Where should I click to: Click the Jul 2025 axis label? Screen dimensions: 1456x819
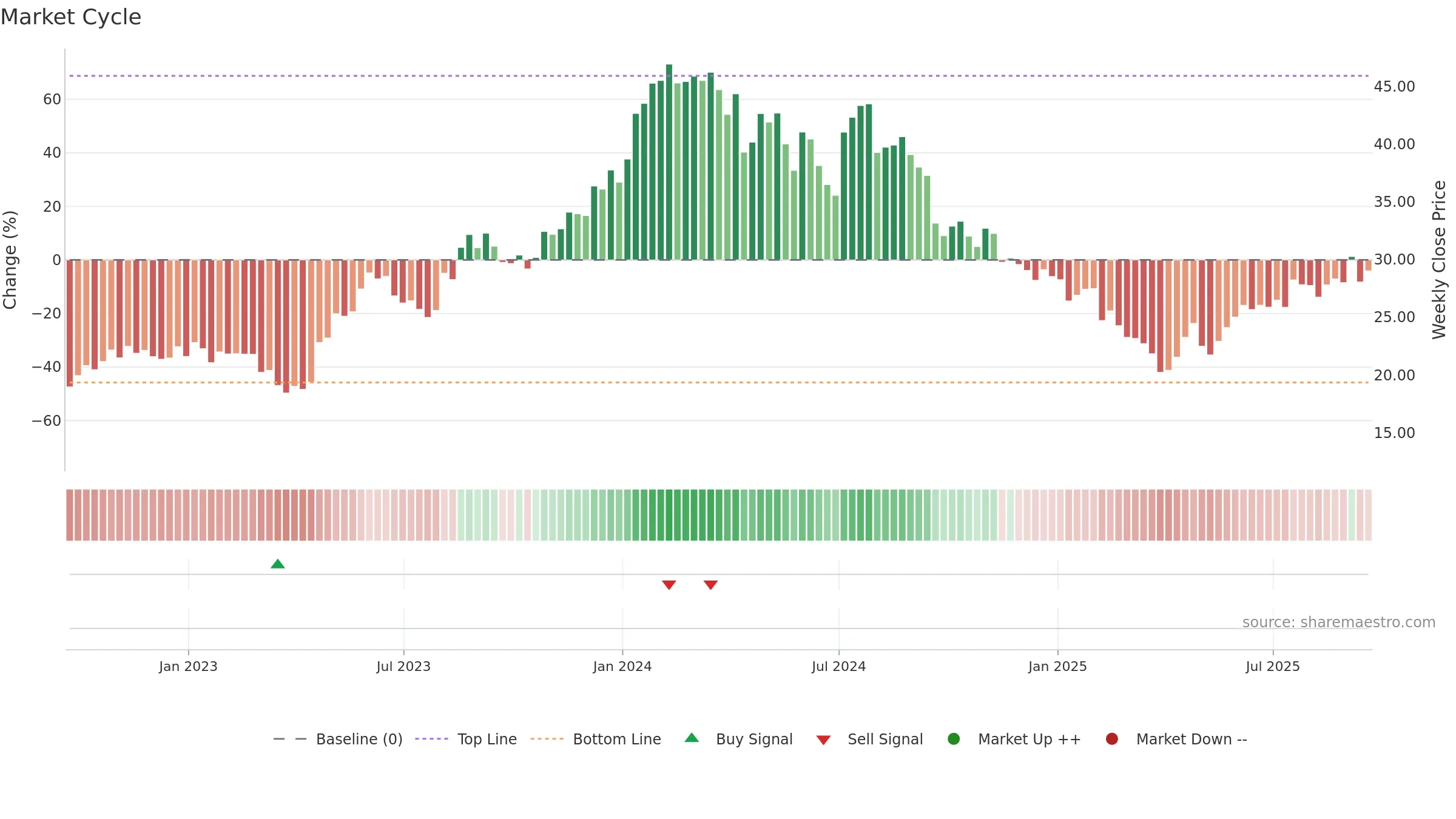pyautogui.click(x=1273, y=666)
